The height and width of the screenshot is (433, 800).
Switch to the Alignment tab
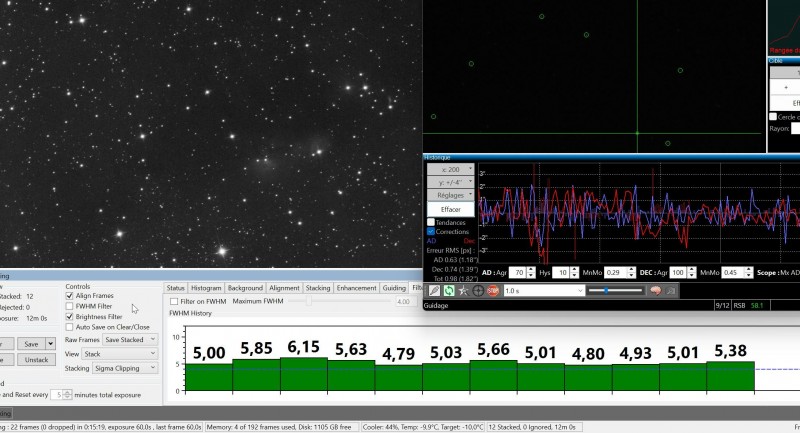click(x=284, y=288)
